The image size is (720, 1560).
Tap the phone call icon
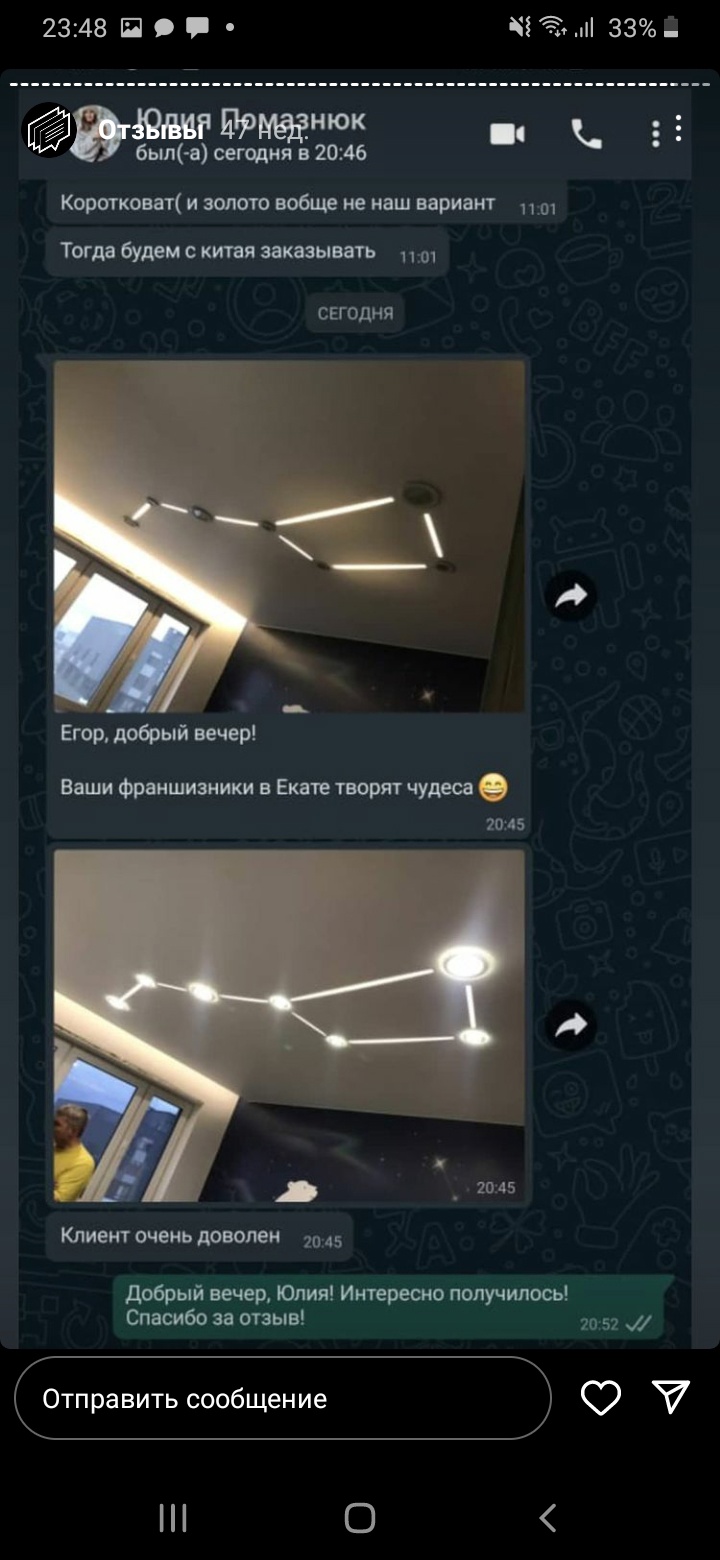click(586, 134)
